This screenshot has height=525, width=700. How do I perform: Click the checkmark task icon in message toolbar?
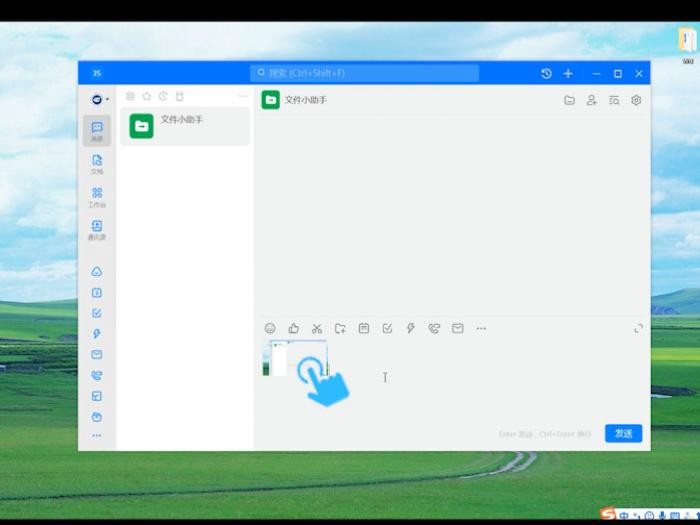[x=387, y=329]
